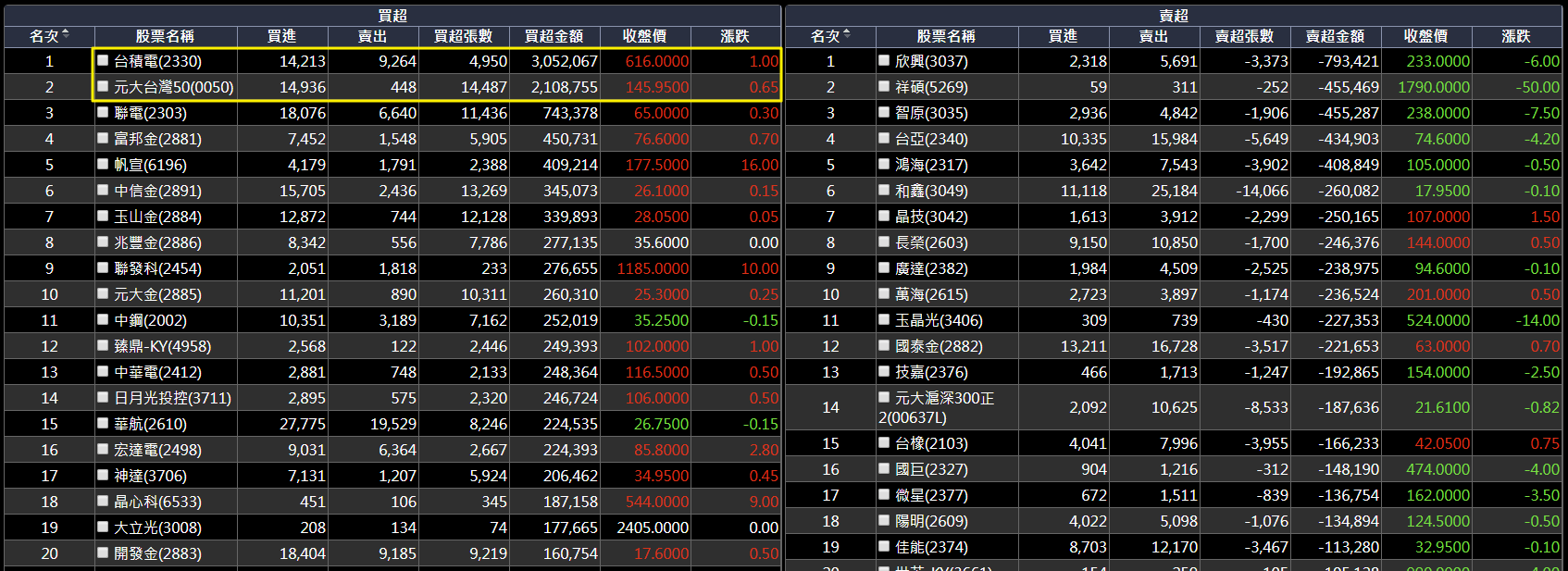Click the 華航(2610) stock name

point(150,424)
